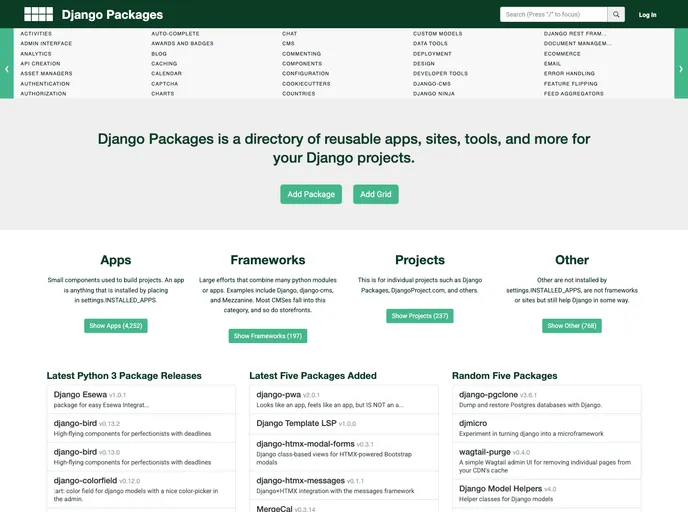
Task: Open the Django Template LSP package
Action: (296, 423)
